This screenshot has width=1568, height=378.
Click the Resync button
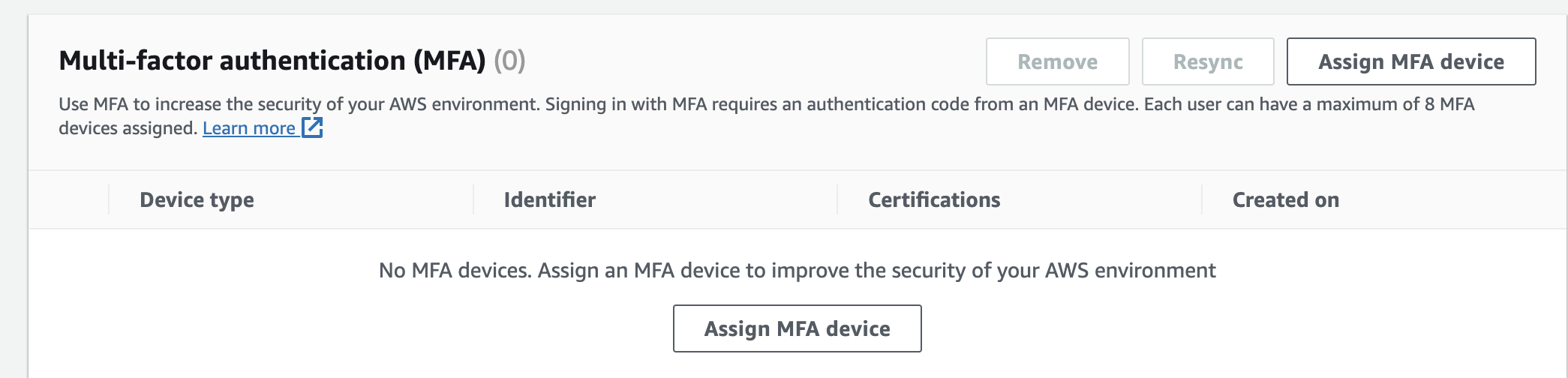(x=1208, y=61)
